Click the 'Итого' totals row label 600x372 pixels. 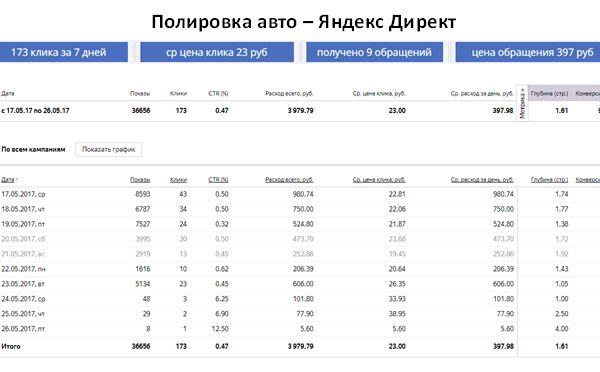[x=11, y=346]
